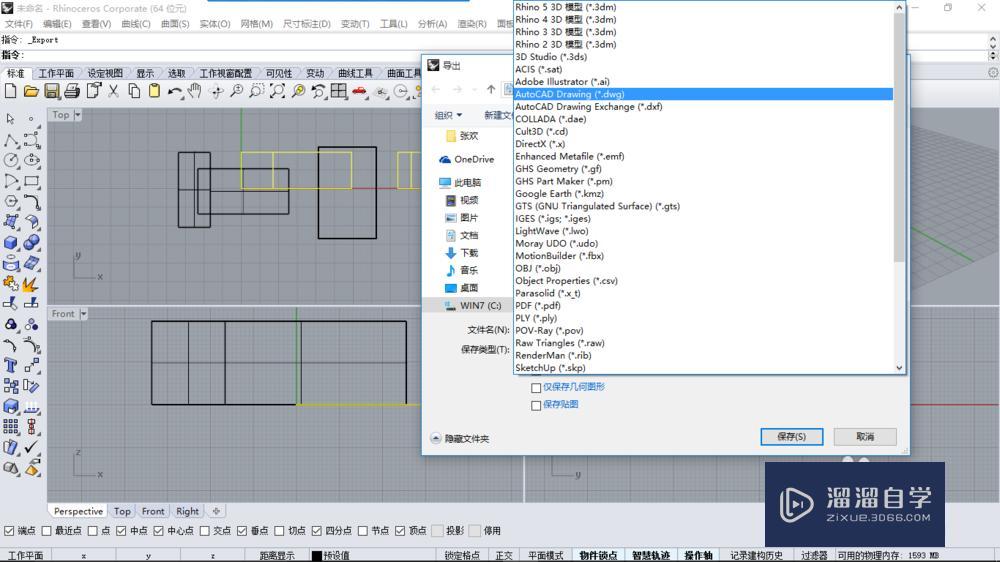Open the 实体(O) menu
1000x562 pixels.
(x=215, y=24)
